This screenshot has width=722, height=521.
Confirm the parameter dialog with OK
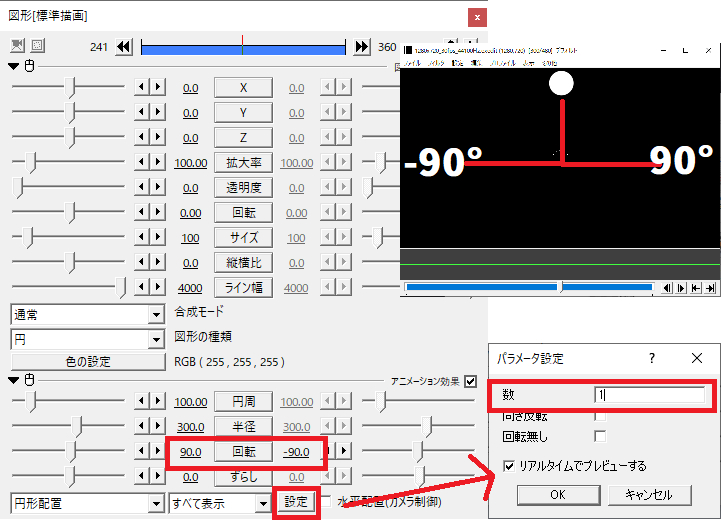[558, 495]
